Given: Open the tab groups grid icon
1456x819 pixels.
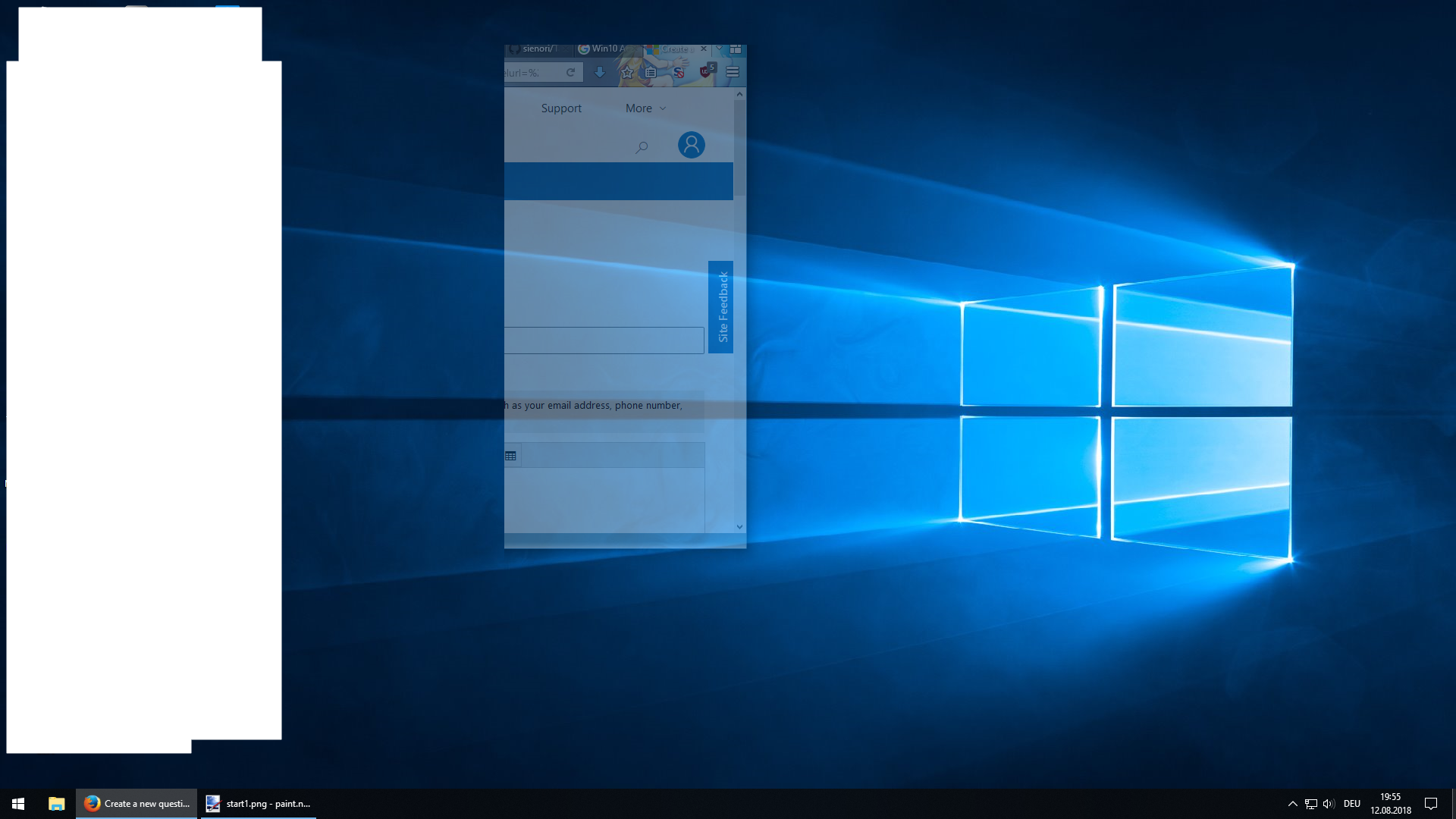Looking at the screenshot, I should (736, 49).
